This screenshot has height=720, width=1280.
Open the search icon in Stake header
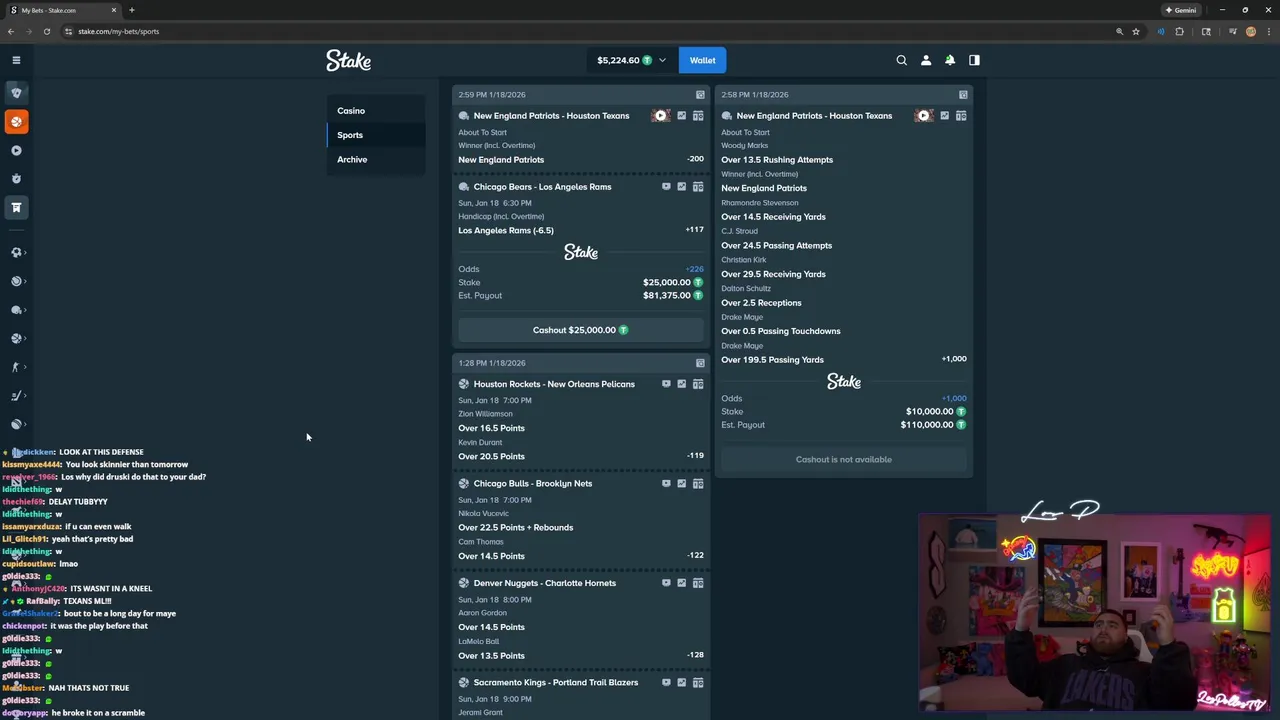click(901, 60)
